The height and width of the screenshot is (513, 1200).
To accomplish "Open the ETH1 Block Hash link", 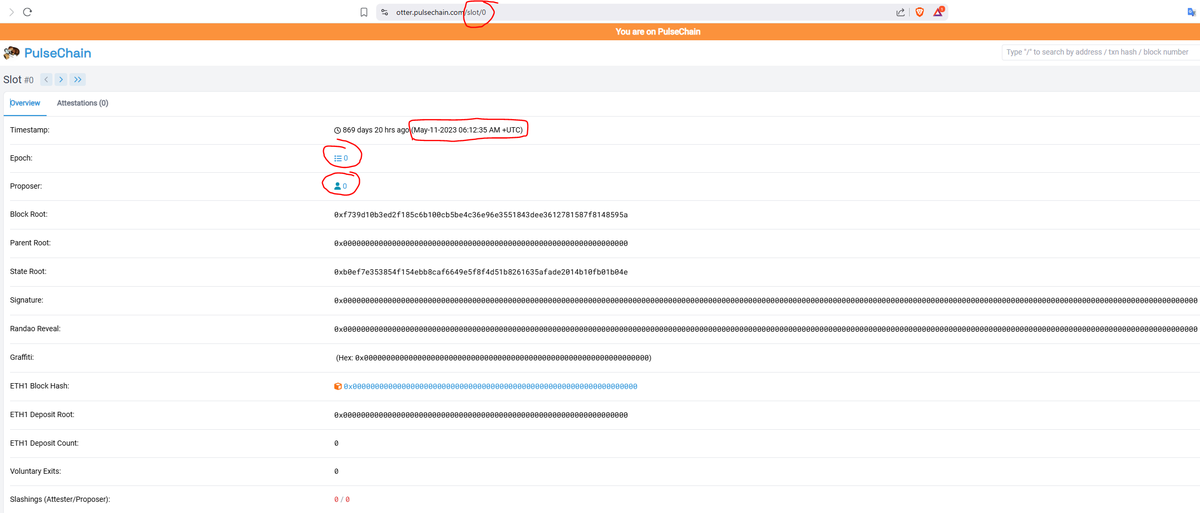I will pos(490,386).
